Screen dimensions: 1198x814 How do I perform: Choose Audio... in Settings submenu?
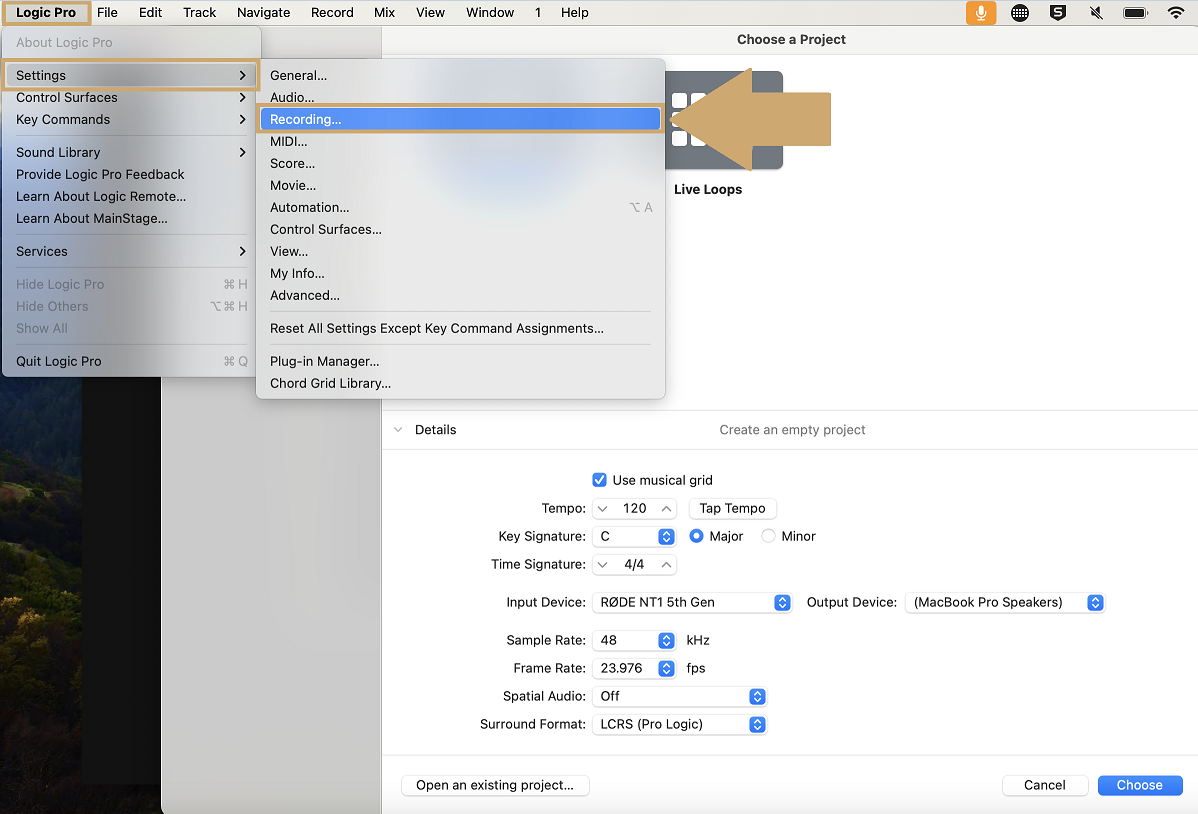pos(460,98)
